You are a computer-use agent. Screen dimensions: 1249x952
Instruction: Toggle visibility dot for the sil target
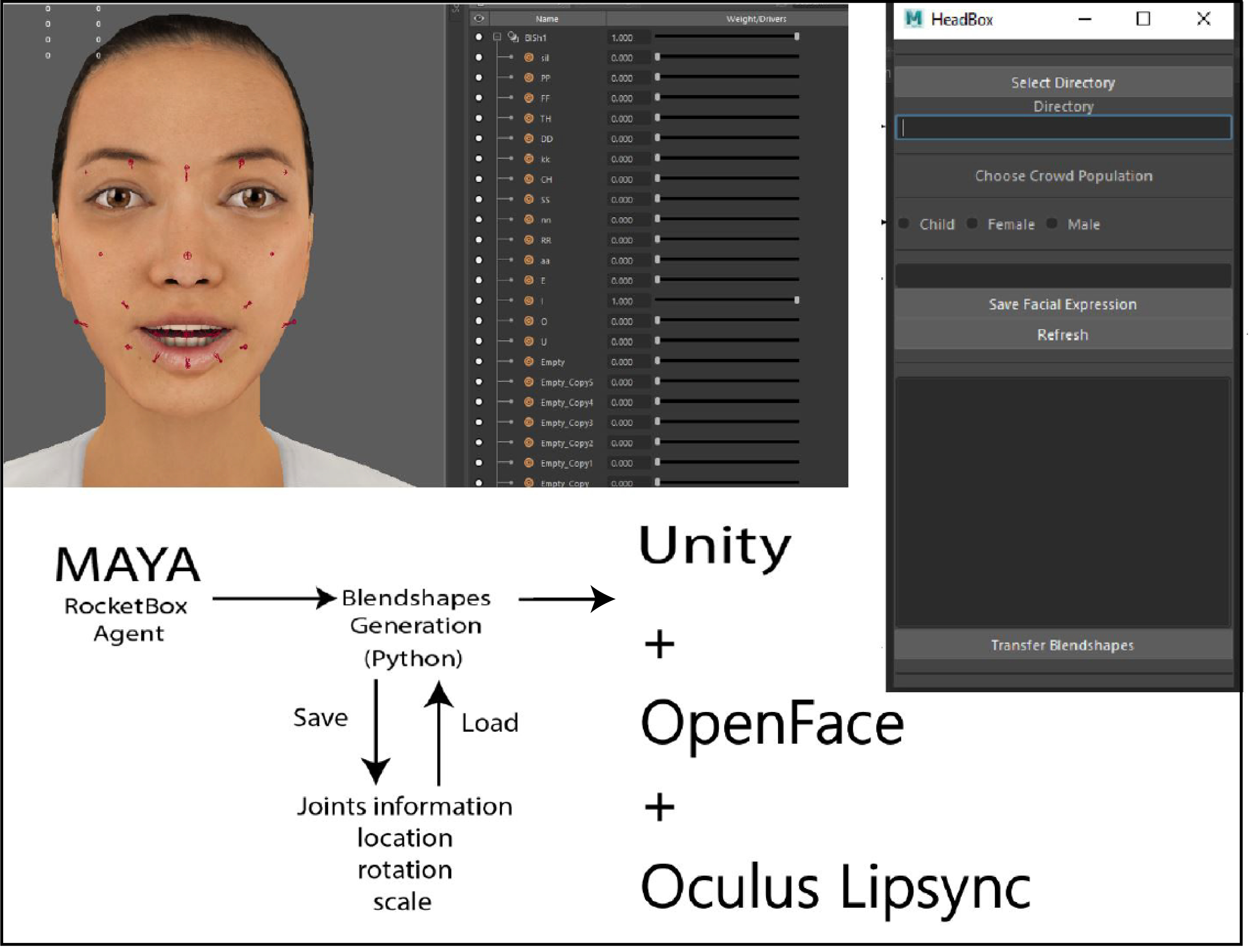click(x=479, y=58)
